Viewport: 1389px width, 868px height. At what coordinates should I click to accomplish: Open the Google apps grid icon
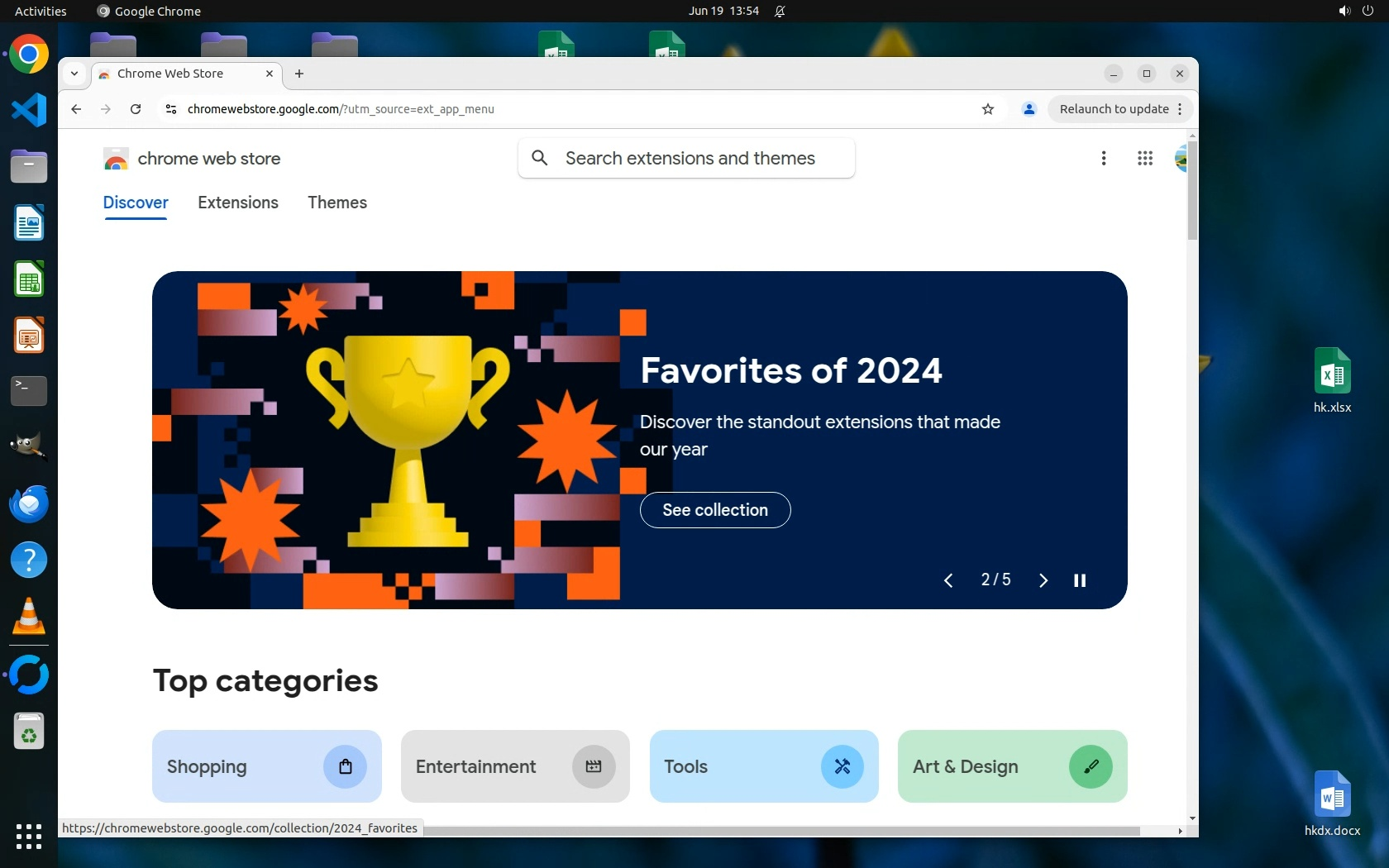[1144, 158]
